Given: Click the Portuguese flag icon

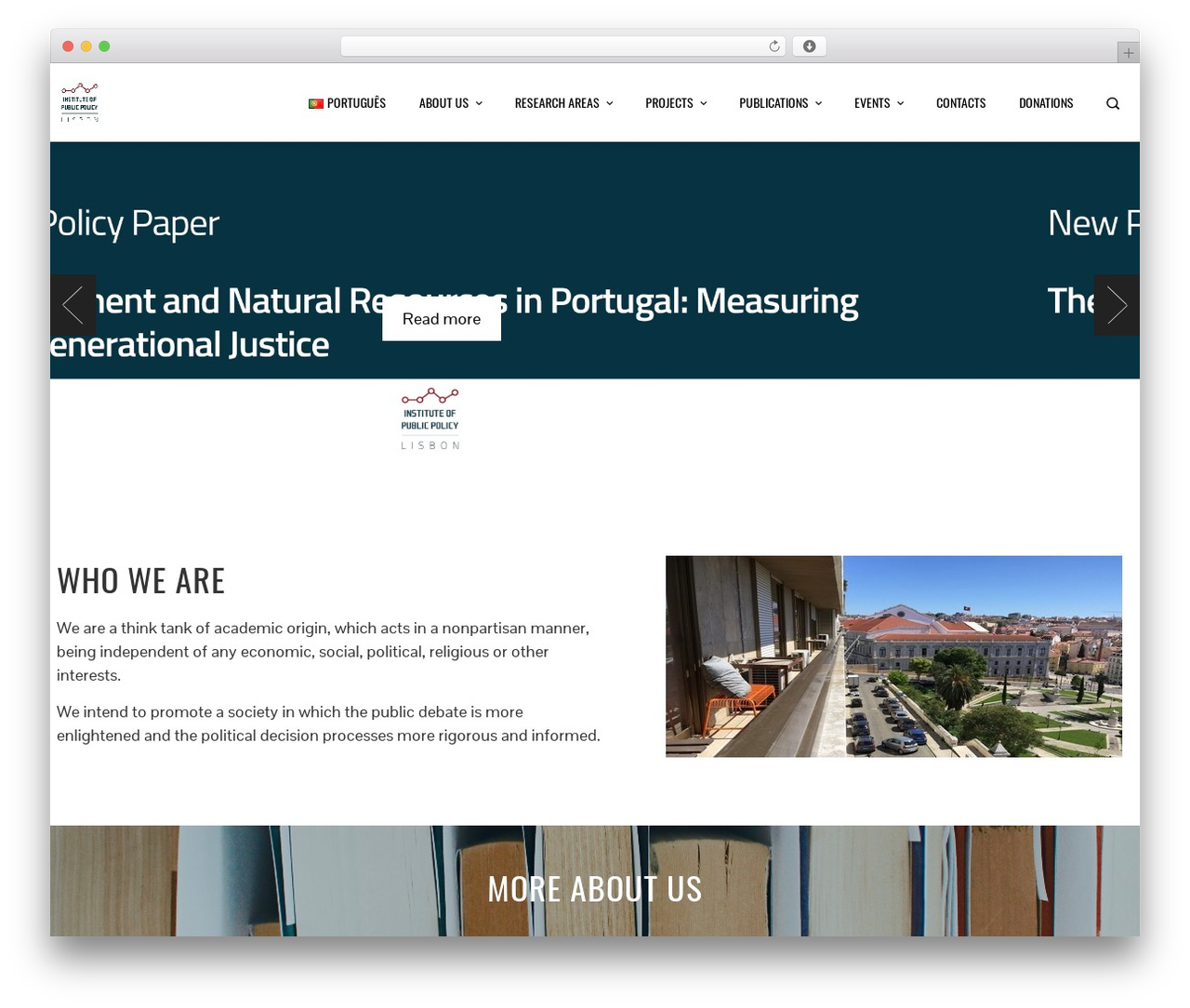Looking at the screenshot, I should point(315,103).
